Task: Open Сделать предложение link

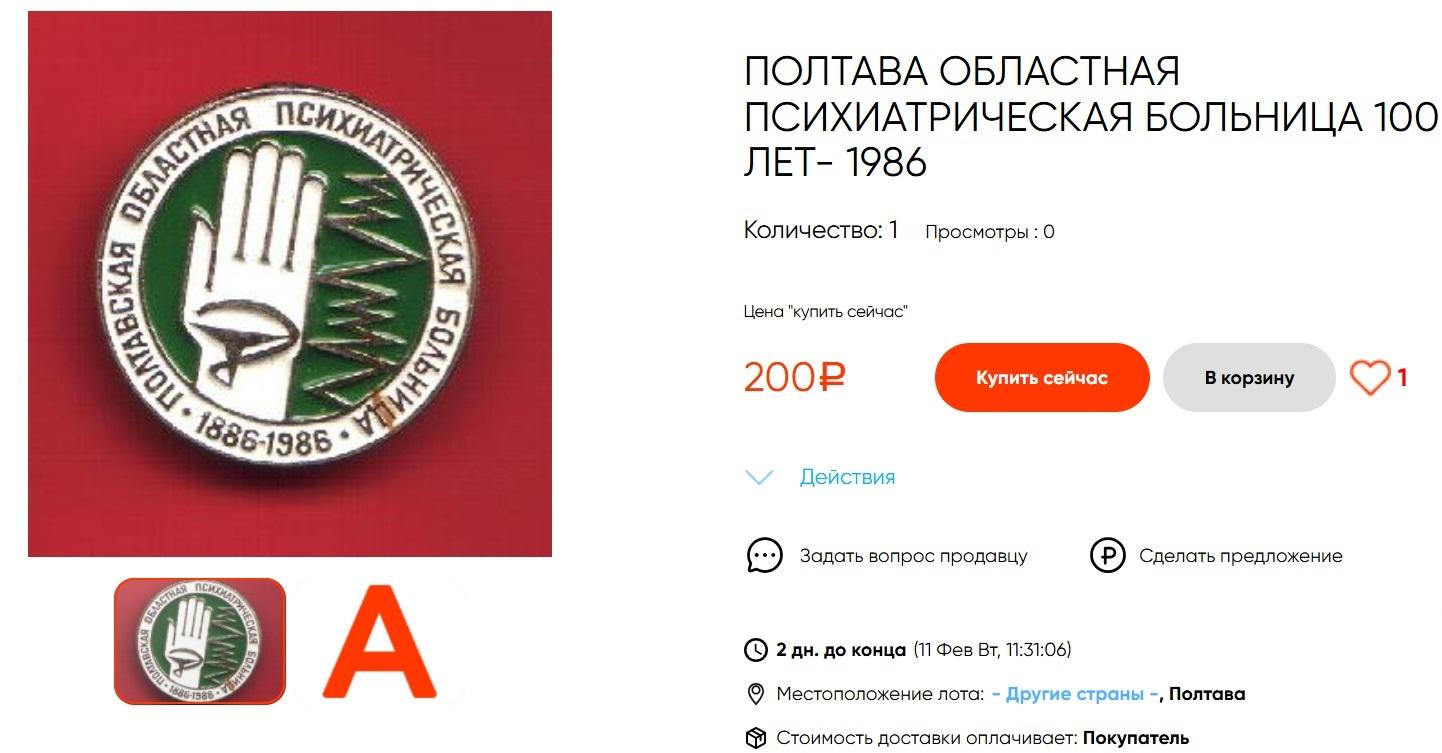Action: [1241, 556]
